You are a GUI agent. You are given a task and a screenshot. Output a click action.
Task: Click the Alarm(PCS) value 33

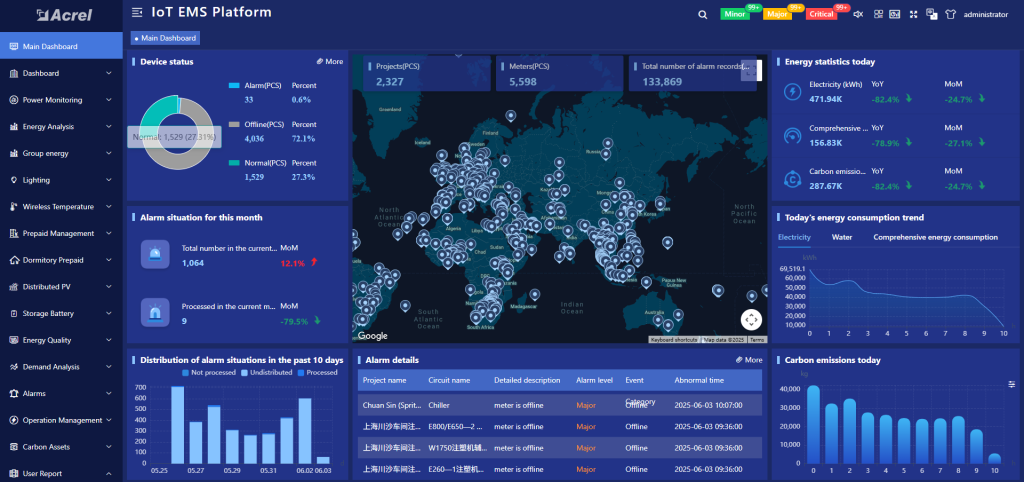tap(249, 100)
